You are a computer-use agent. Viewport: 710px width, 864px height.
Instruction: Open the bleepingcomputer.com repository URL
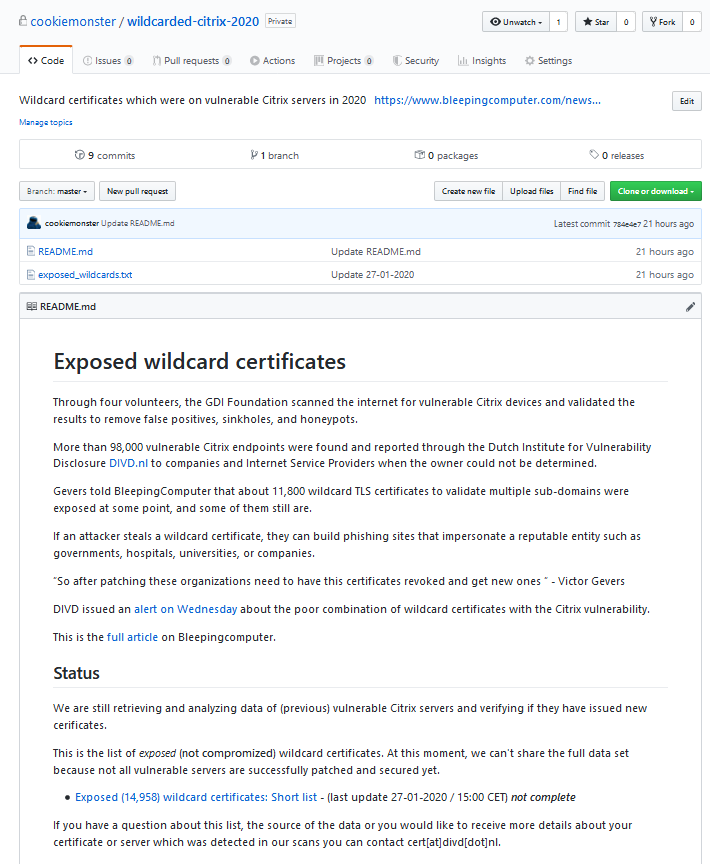tap(487, 100)
